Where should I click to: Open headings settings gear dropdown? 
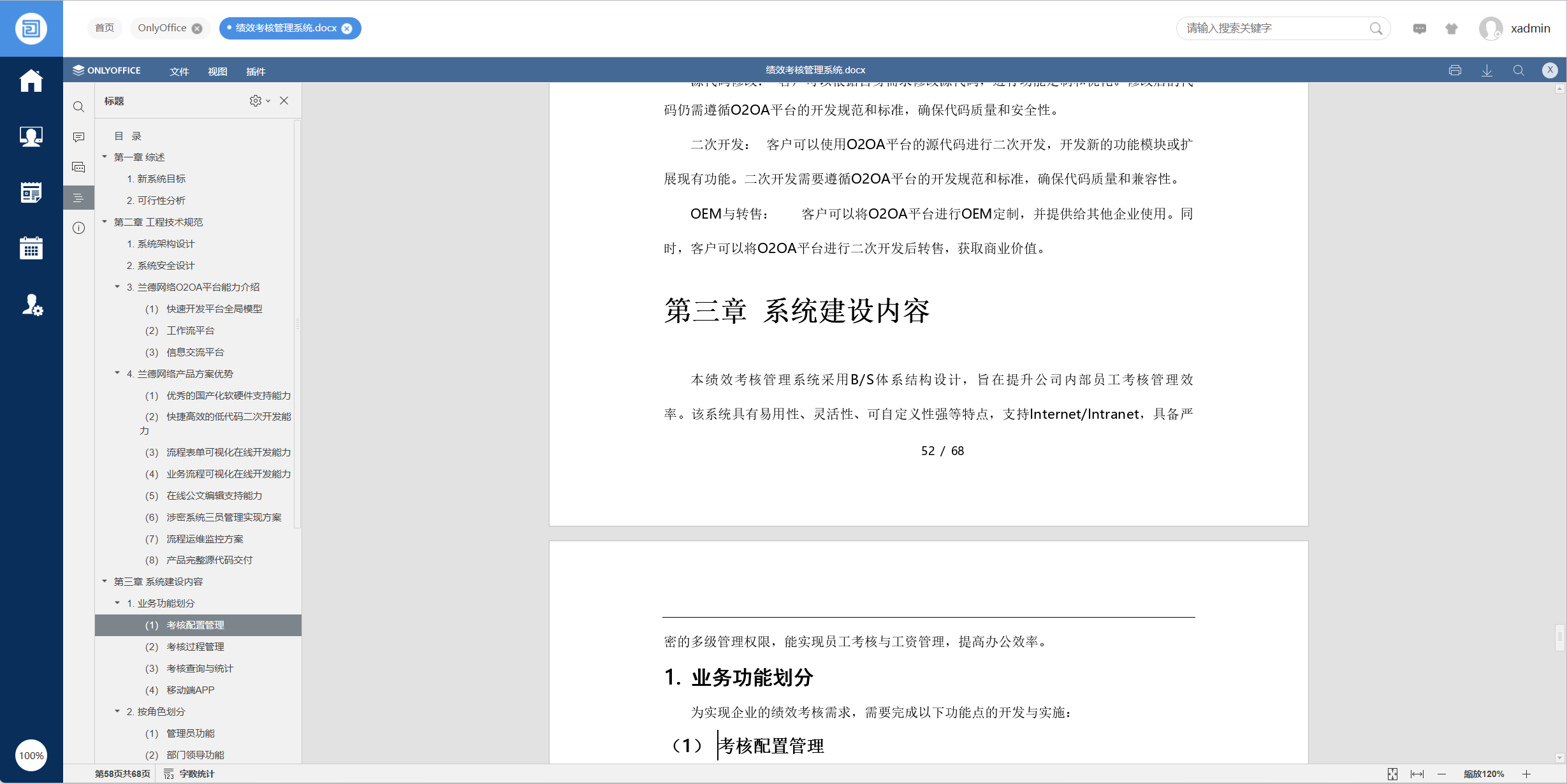click(x=259, y=101)
